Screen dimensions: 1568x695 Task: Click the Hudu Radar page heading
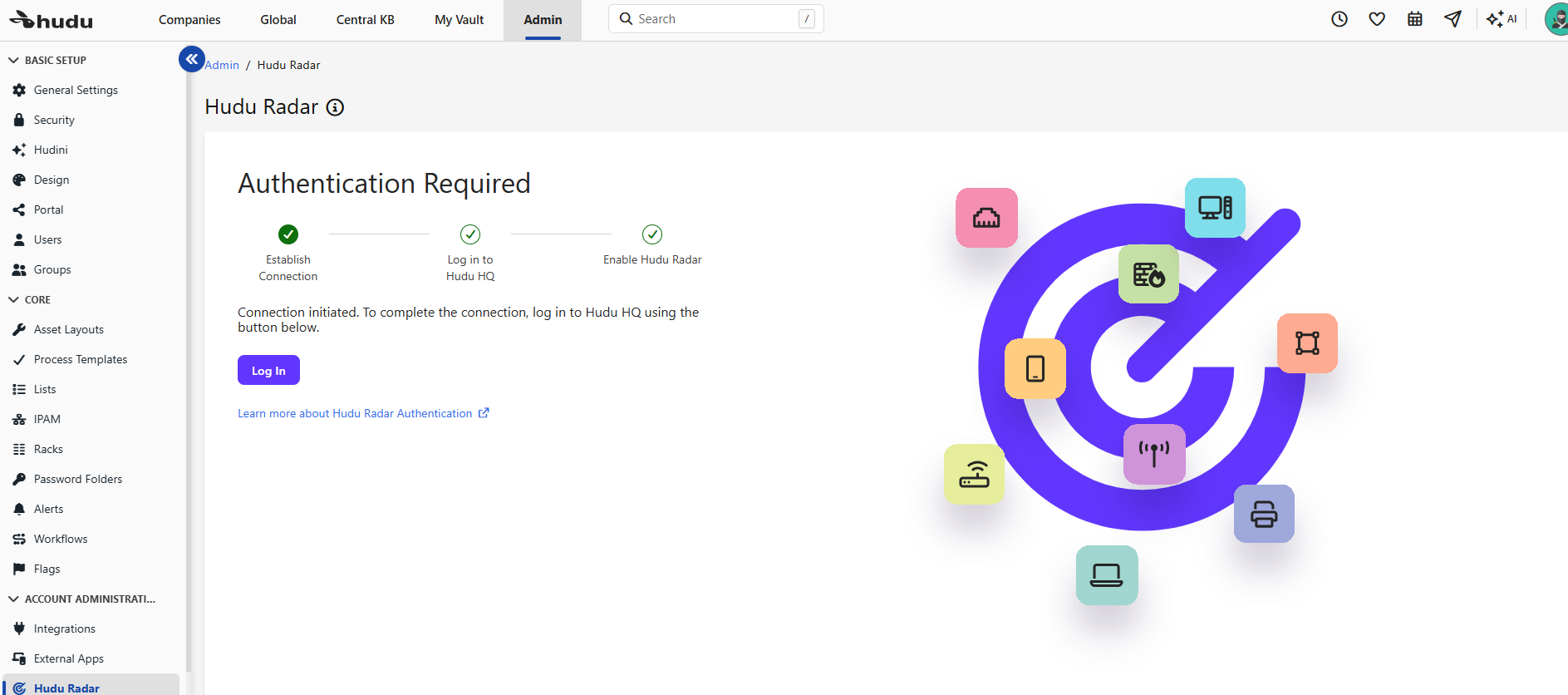(x=262, y=107)
